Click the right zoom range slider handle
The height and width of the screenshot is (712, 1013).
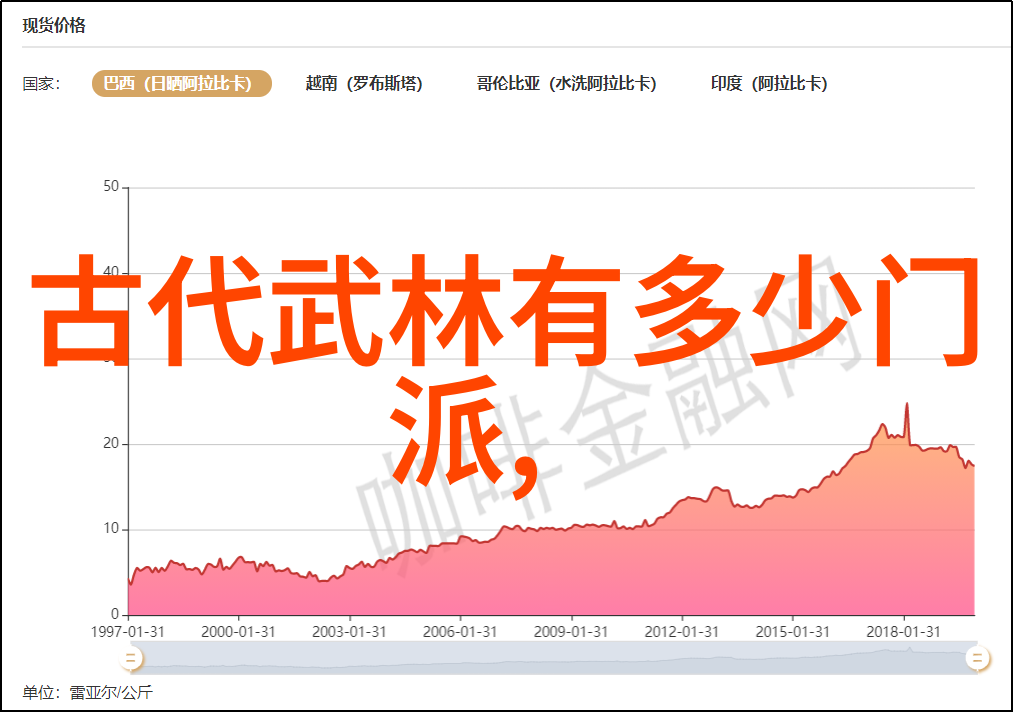(x=977, y=658)
